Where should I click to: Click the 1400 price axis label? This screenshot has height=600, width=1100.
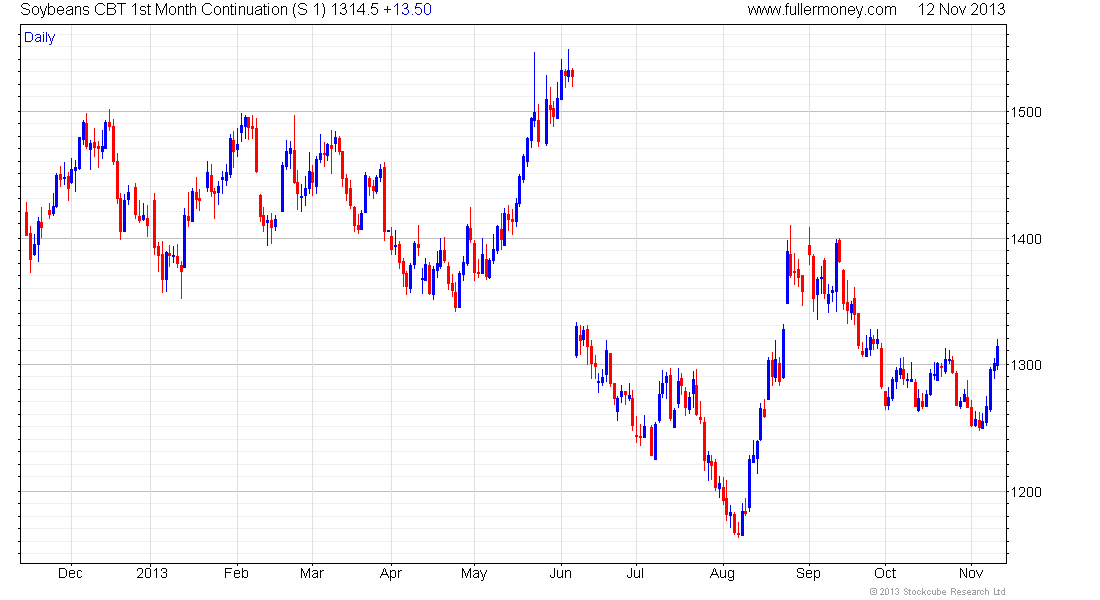pos(1025,239)
